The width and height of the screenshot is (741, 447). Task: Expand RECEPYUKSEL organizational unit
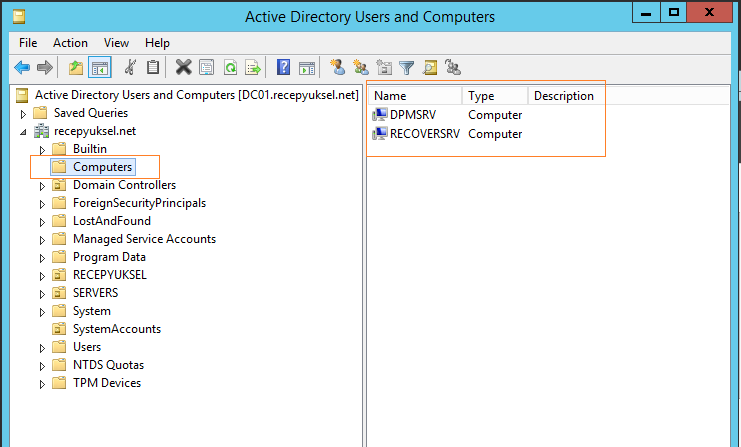(x=42, y=276)
